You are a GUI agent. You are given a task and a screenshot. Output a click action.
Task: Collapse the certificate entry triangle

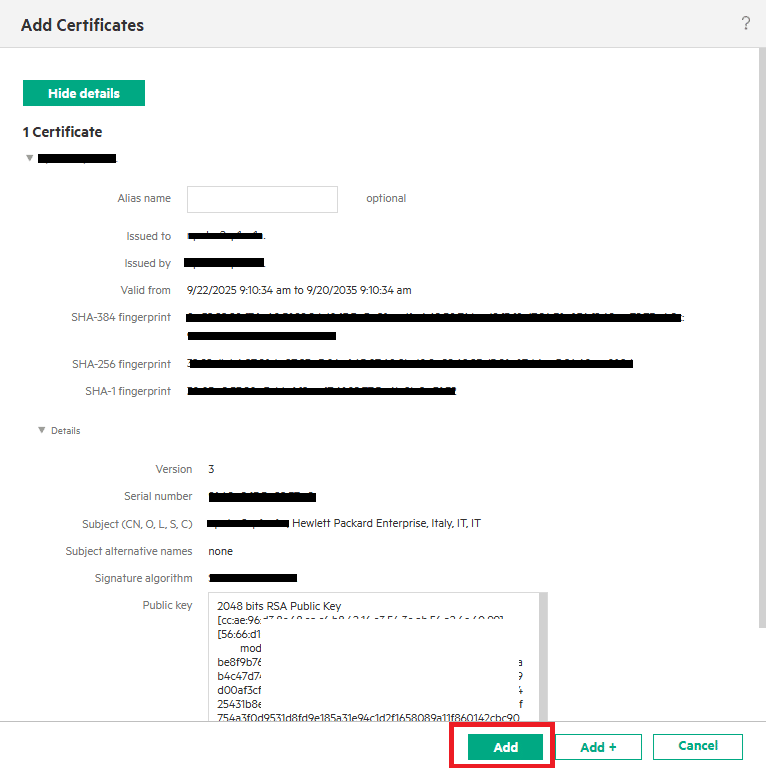pos(30,158)
